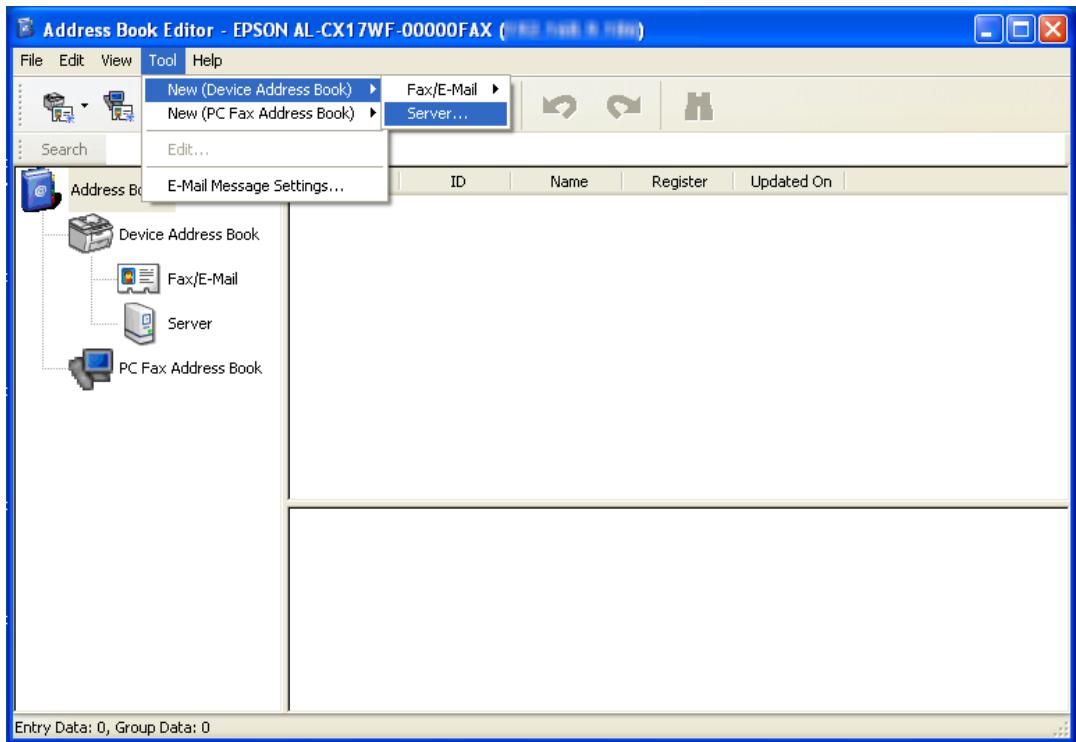
Task: Close the Address Book Editor window
Action: pos(1053,30)
